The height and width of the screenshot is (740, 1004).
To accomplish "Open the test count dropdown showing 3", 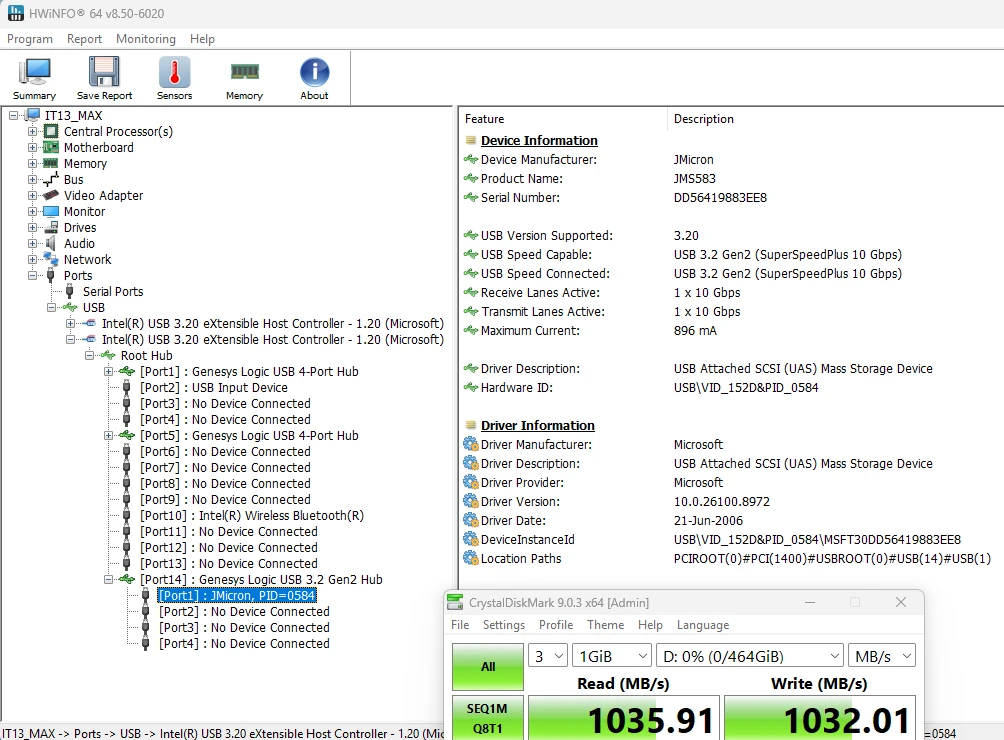I will pos(547,656).
